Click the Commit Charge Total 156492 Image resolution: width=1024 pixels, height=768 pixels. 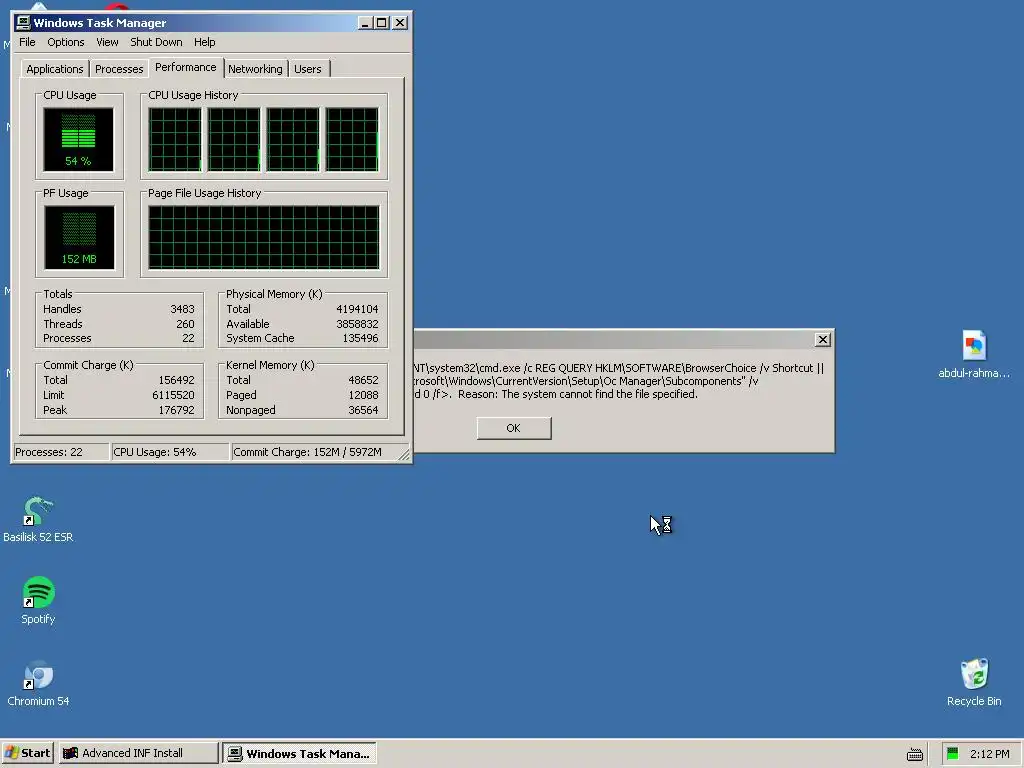tap(176, 380)
